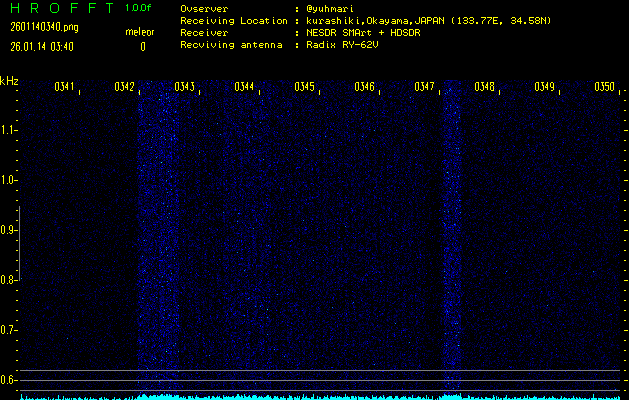Click the Receiving Location label

tap(234, 20)
